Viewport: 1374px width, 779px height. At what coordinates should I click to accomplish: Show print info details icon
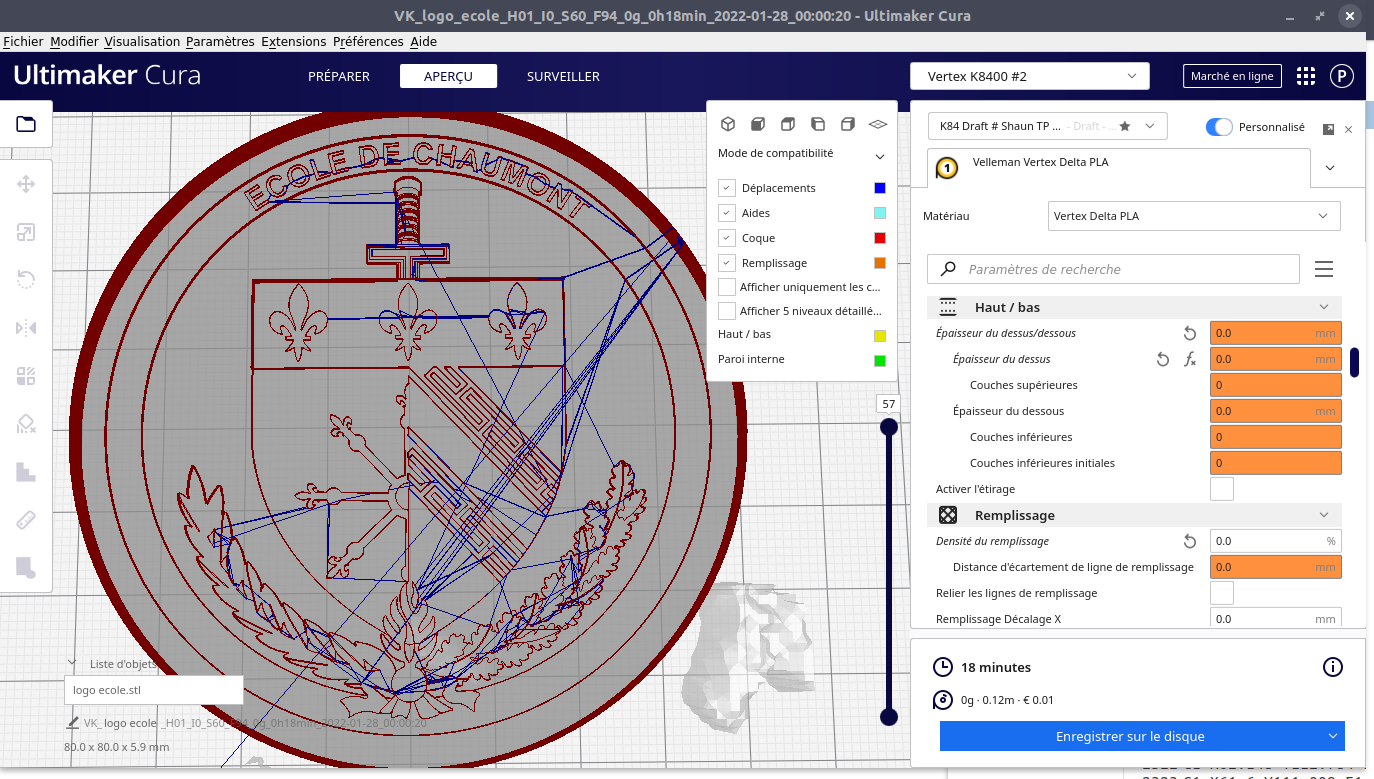pos(1333,667)
